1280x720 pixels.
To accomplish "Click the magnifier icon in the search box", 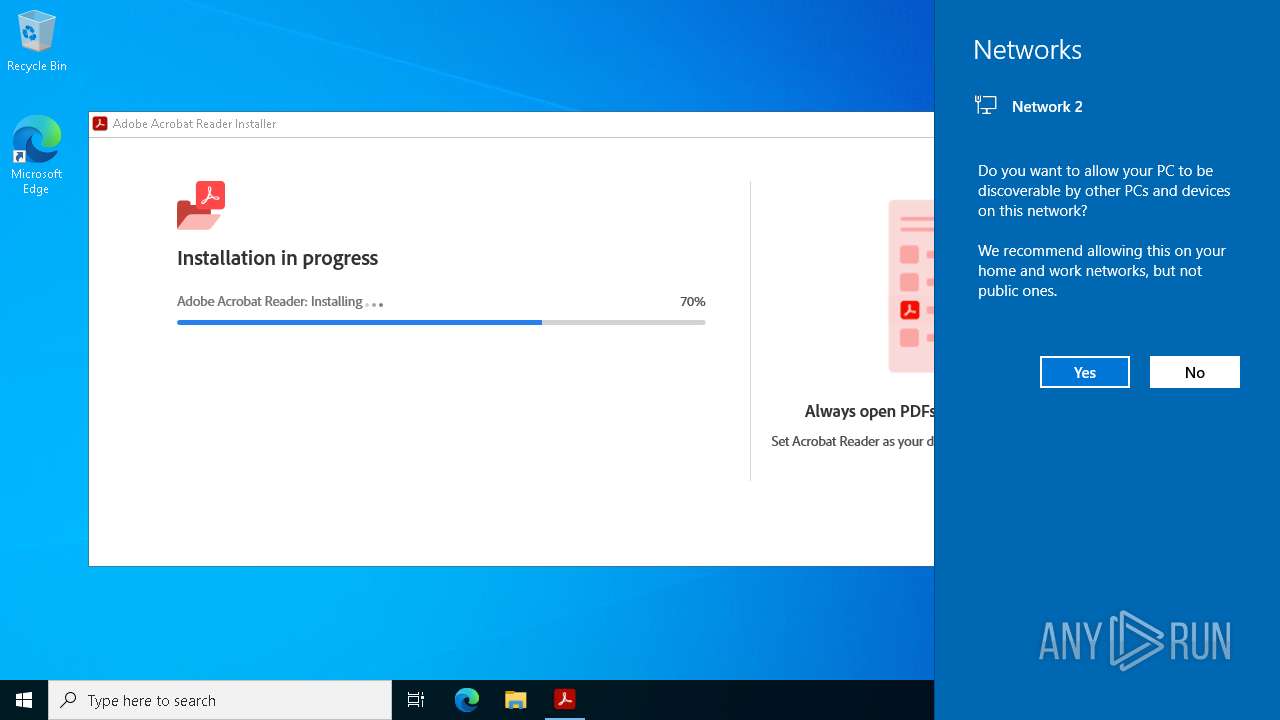I will 68,700.
